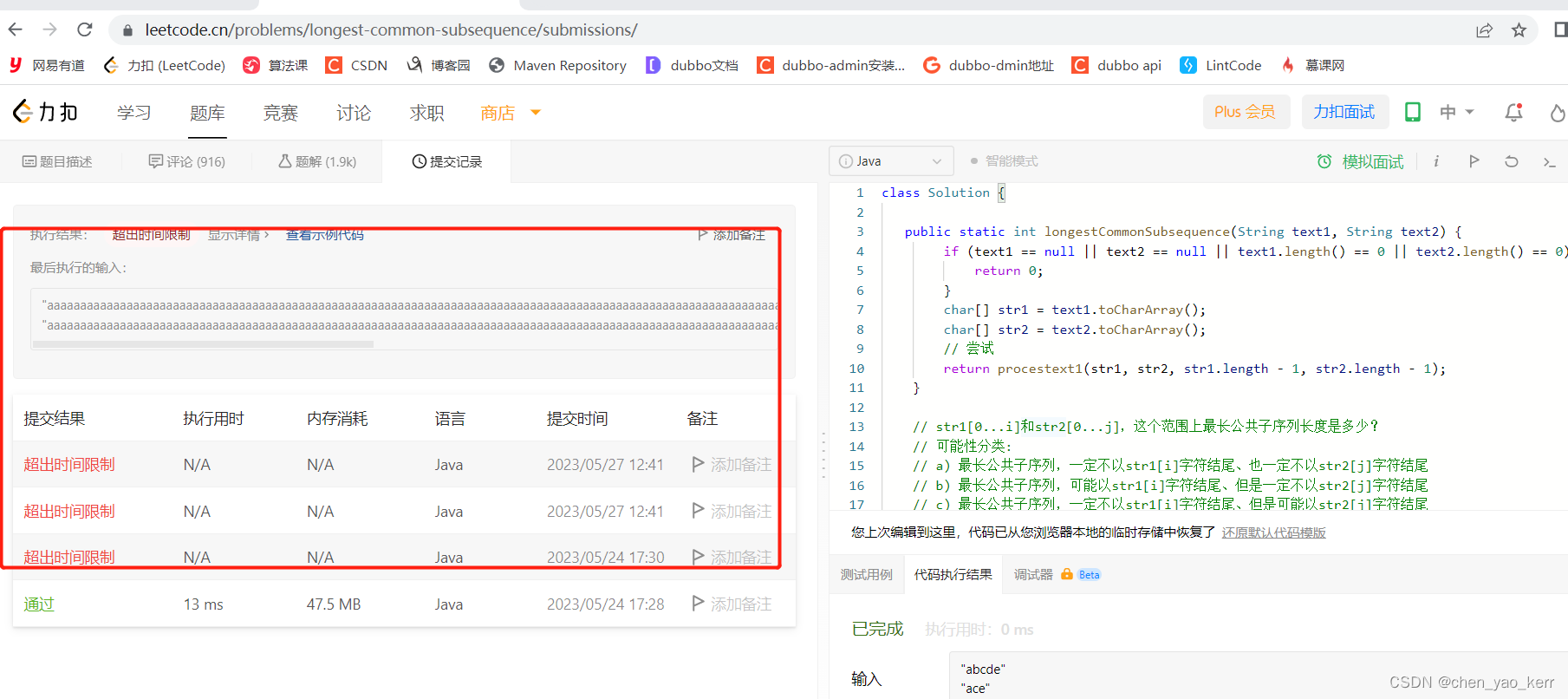Screen dimensions: 1568x699
Task: Switch to the 测试用例 tab
Action: click(866, 575)
